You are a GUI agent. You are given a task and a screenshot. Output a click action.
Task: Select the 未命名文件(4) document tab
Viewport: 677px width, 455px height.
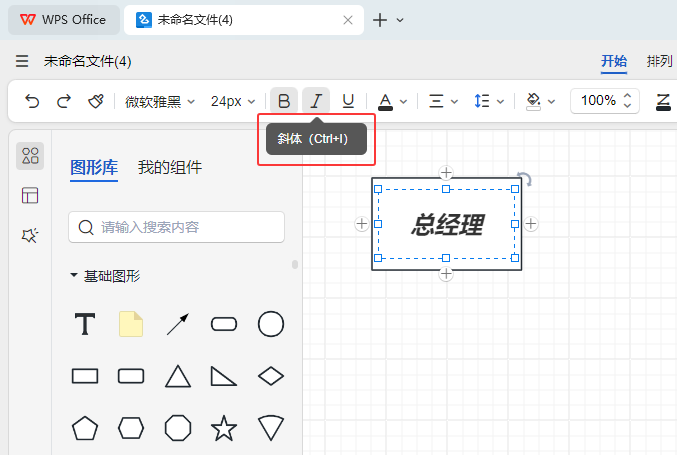pos(244,20)
